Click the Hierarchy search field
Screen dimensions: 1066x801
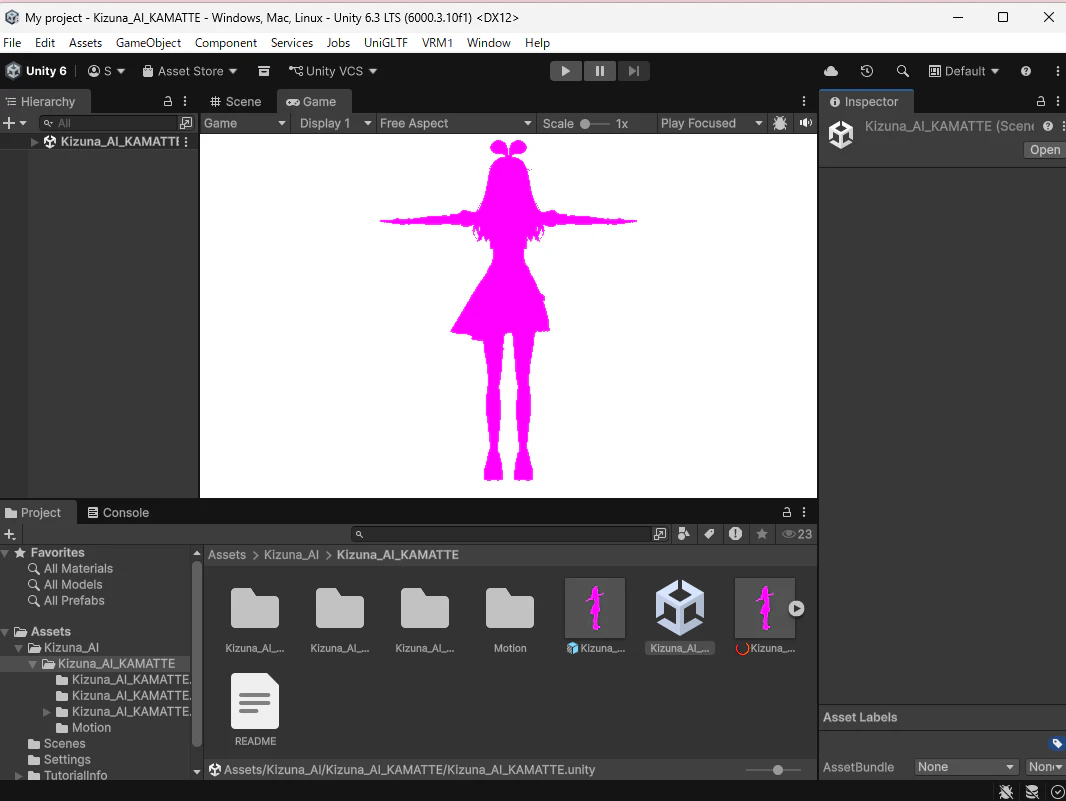109,123
